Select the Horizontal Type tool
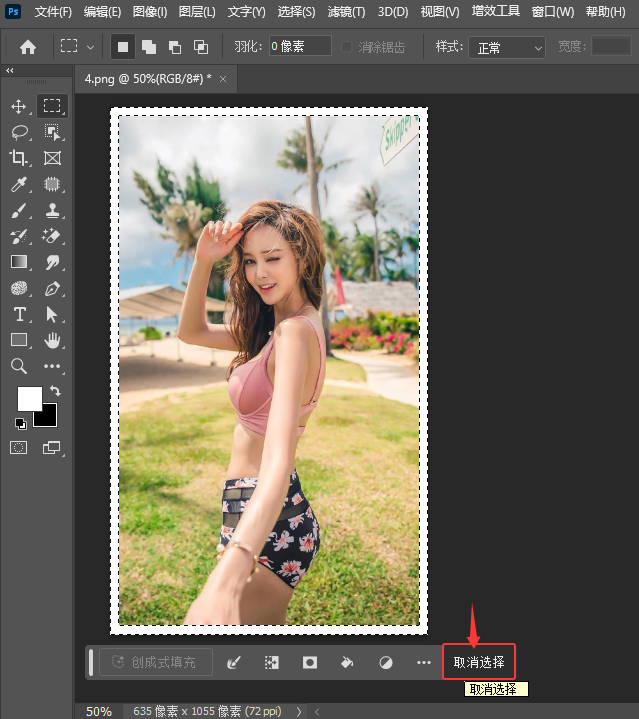639x719 pixels. tap(19, 315)
